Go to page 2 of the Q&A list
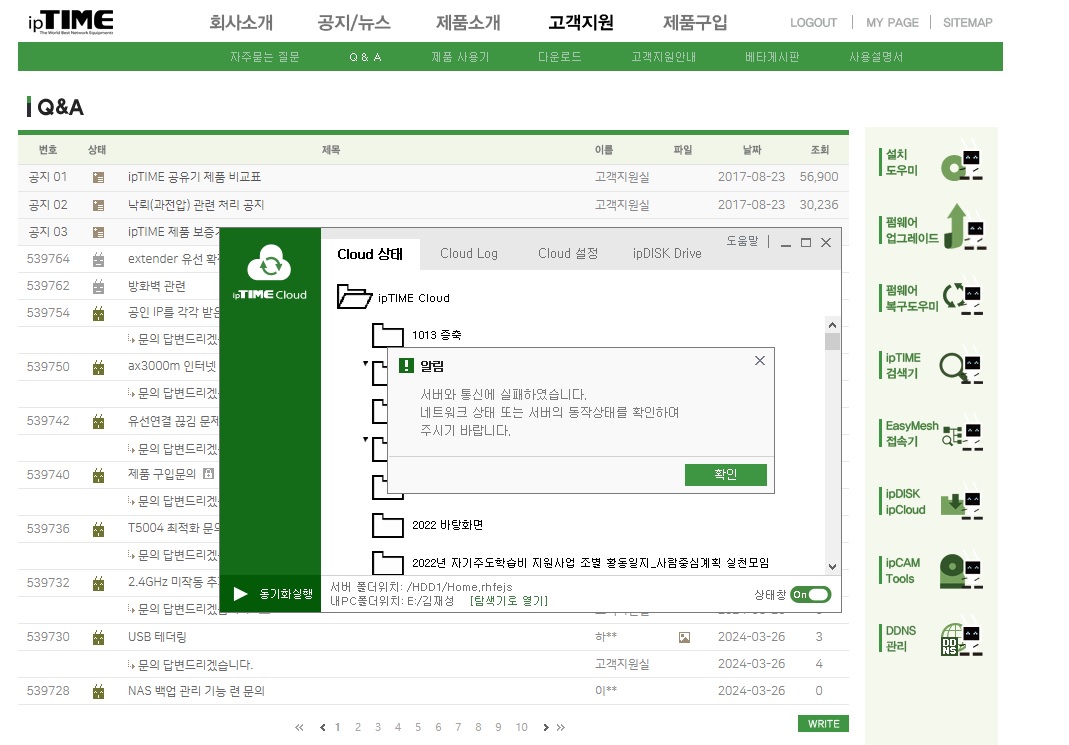 pyautogui.click(x=357, y=727)
